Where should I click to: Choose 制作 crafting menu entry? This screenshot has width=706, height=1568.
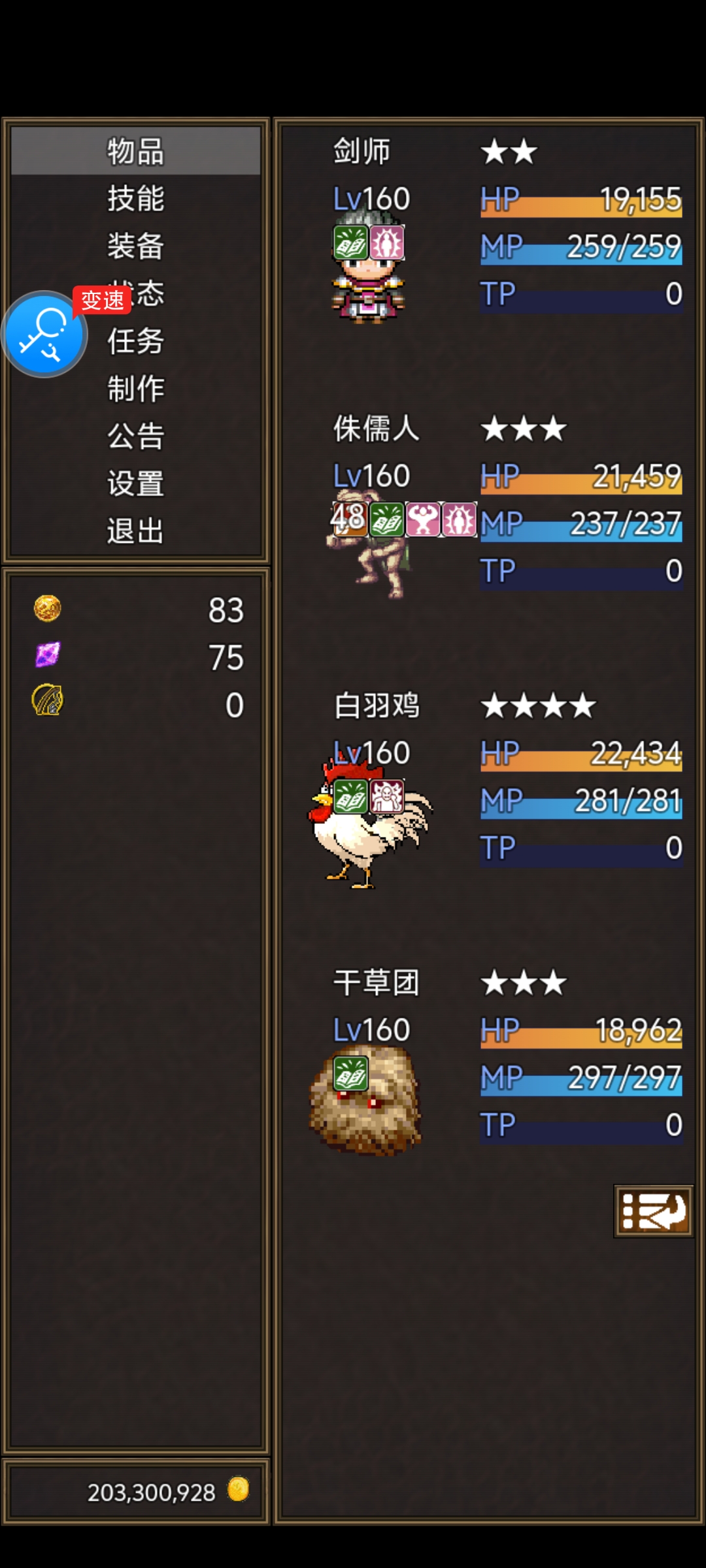(136, 389)
